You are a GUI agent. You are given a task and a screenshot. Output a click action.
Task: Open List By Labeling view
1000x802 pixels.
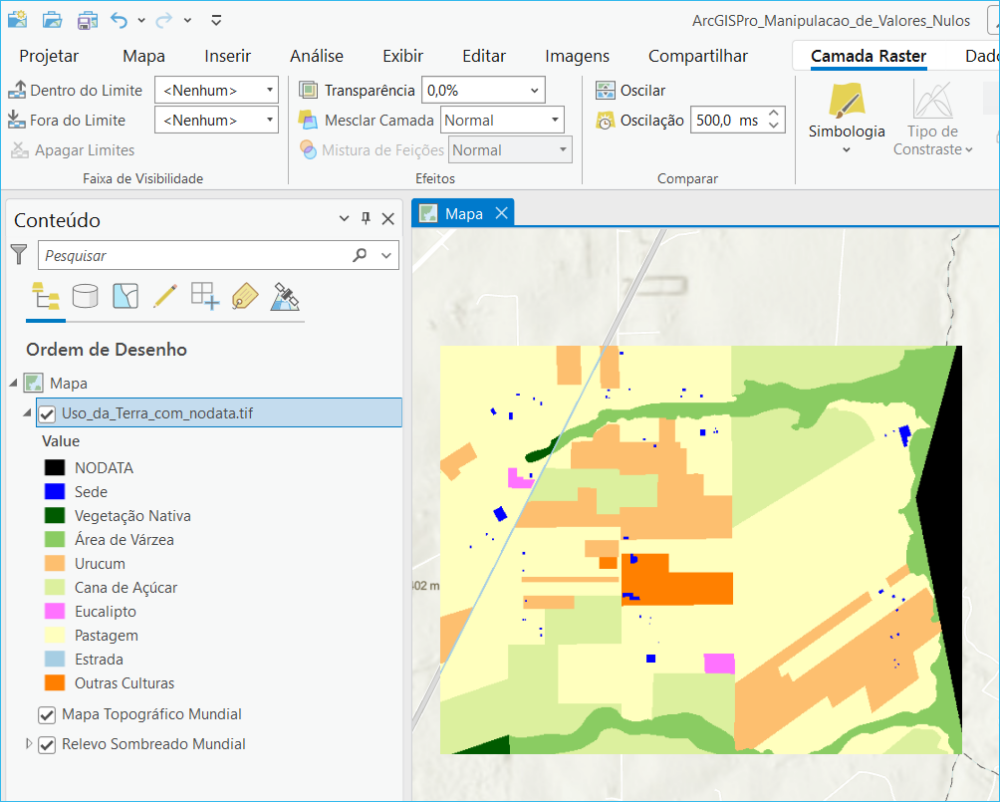click(x=245, y=296)
